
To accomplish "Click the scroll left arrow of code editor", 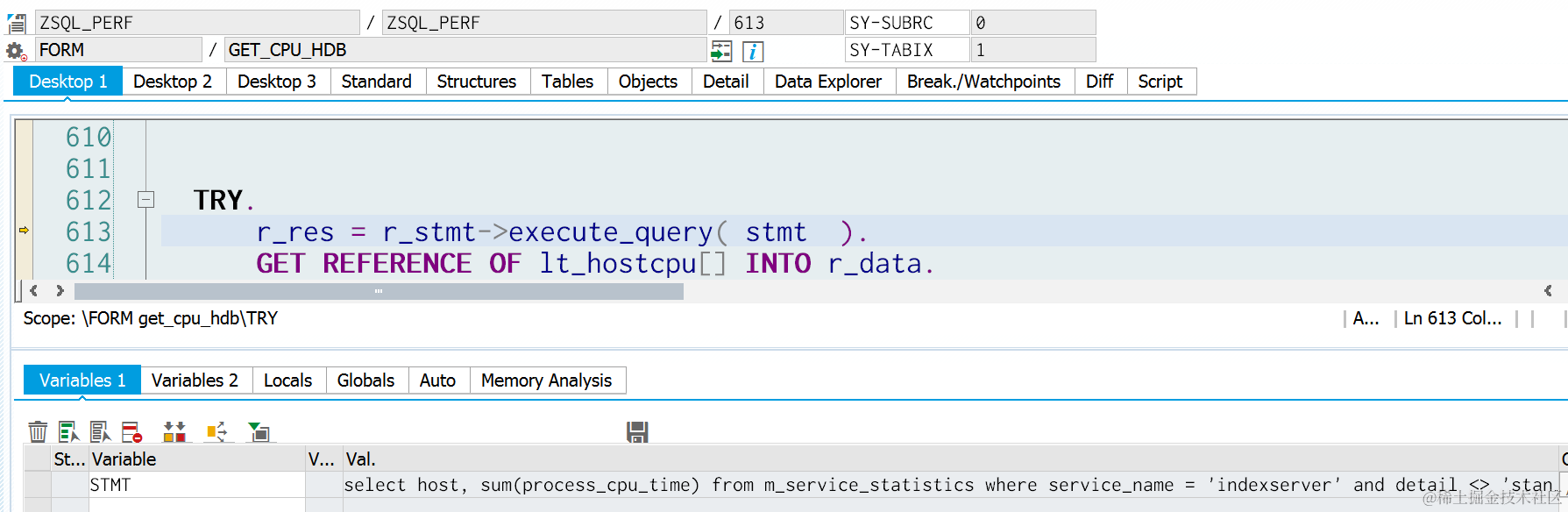I will pos(34,291).
